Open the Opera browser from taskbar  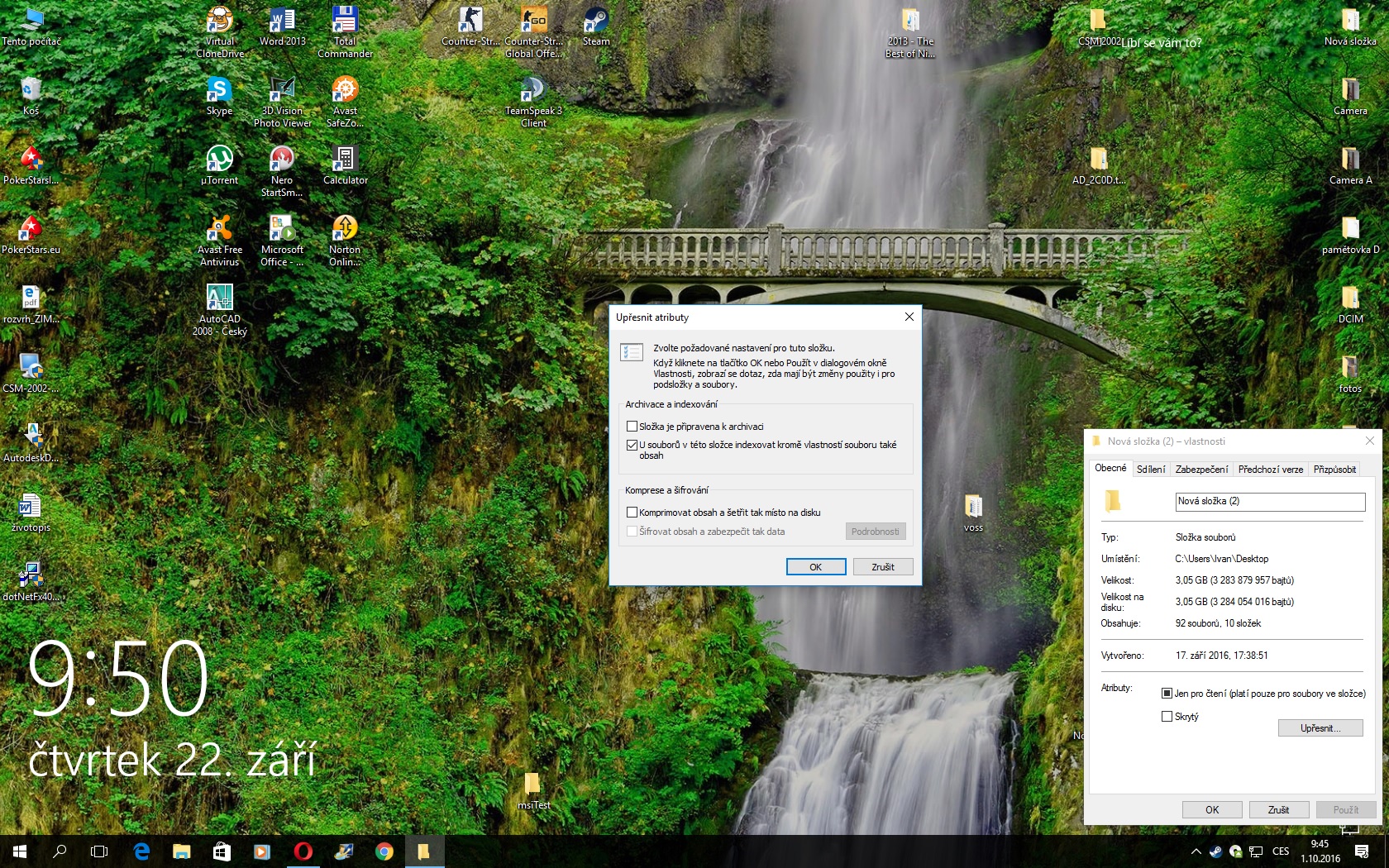[x=303, y=851]
